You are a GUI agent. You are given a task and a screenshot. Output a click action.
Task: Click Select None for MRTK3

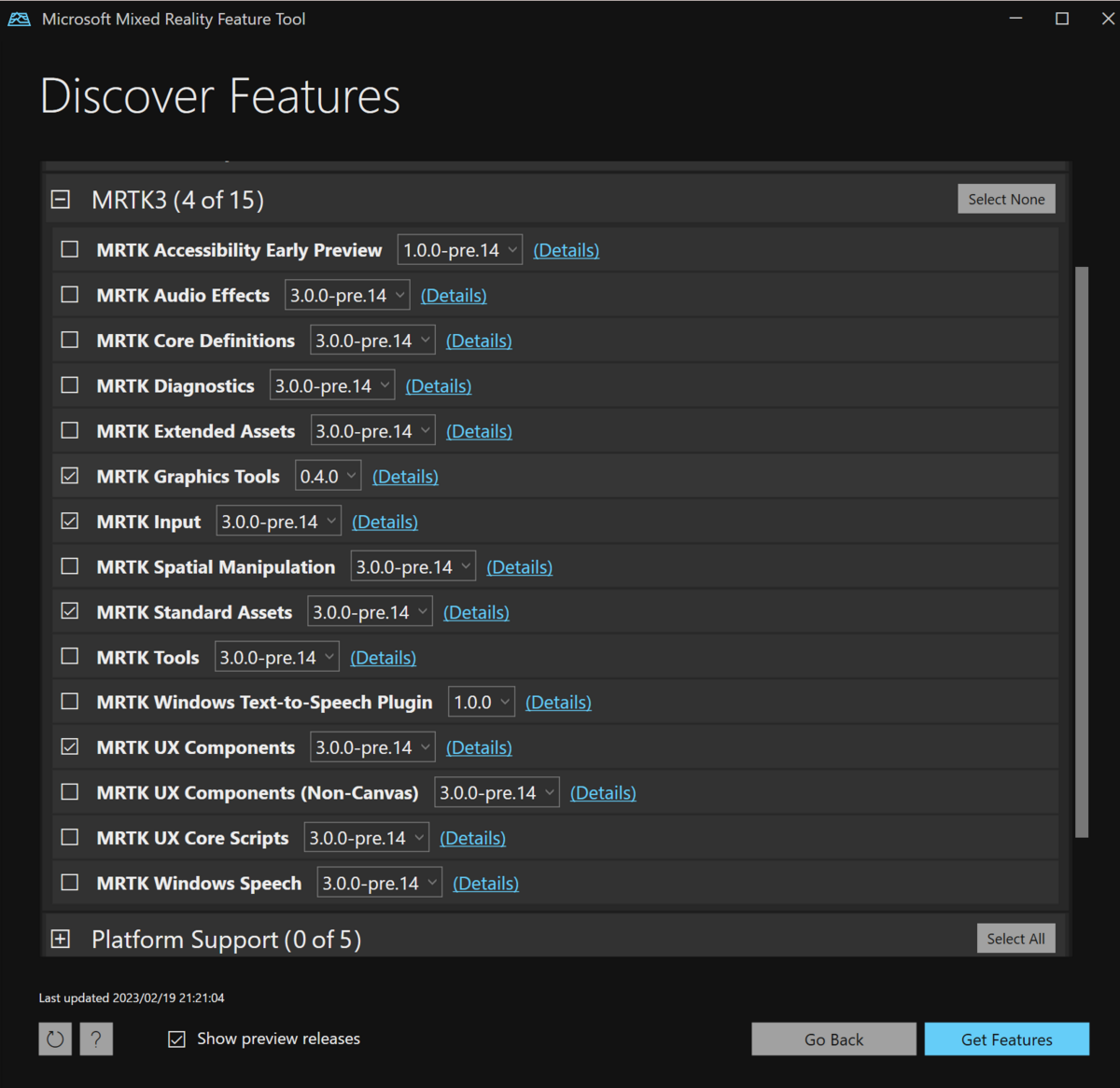tap(1006, 199)
